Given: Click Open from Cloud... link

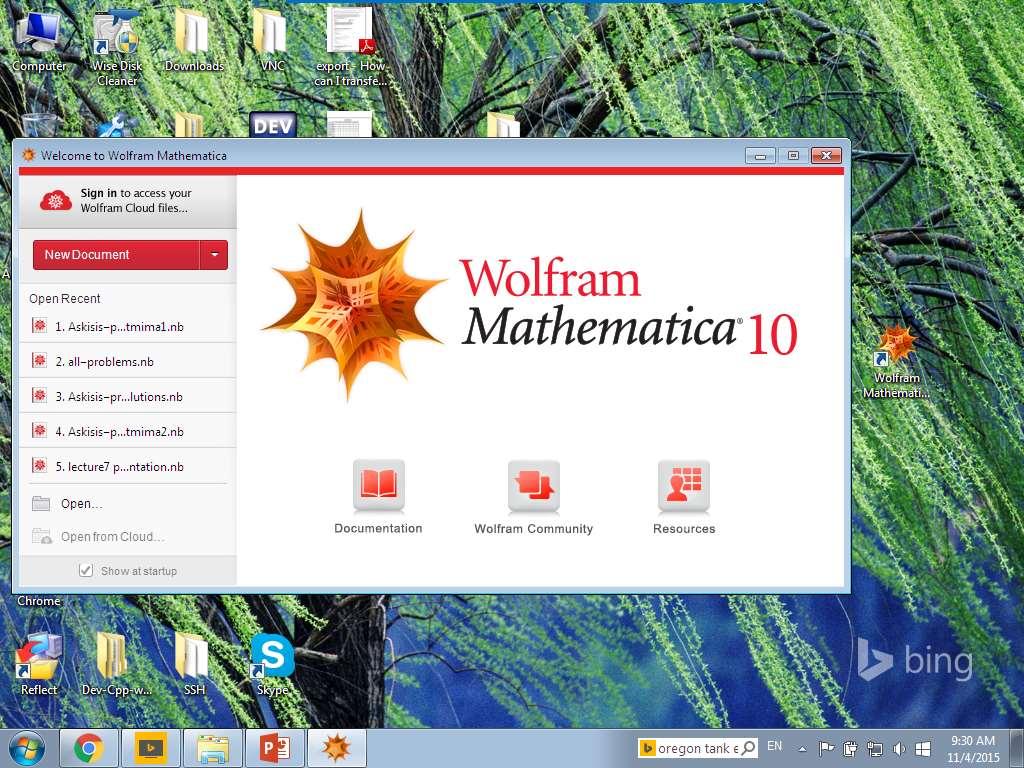Looking at the screenshot, I should [112, 537].
